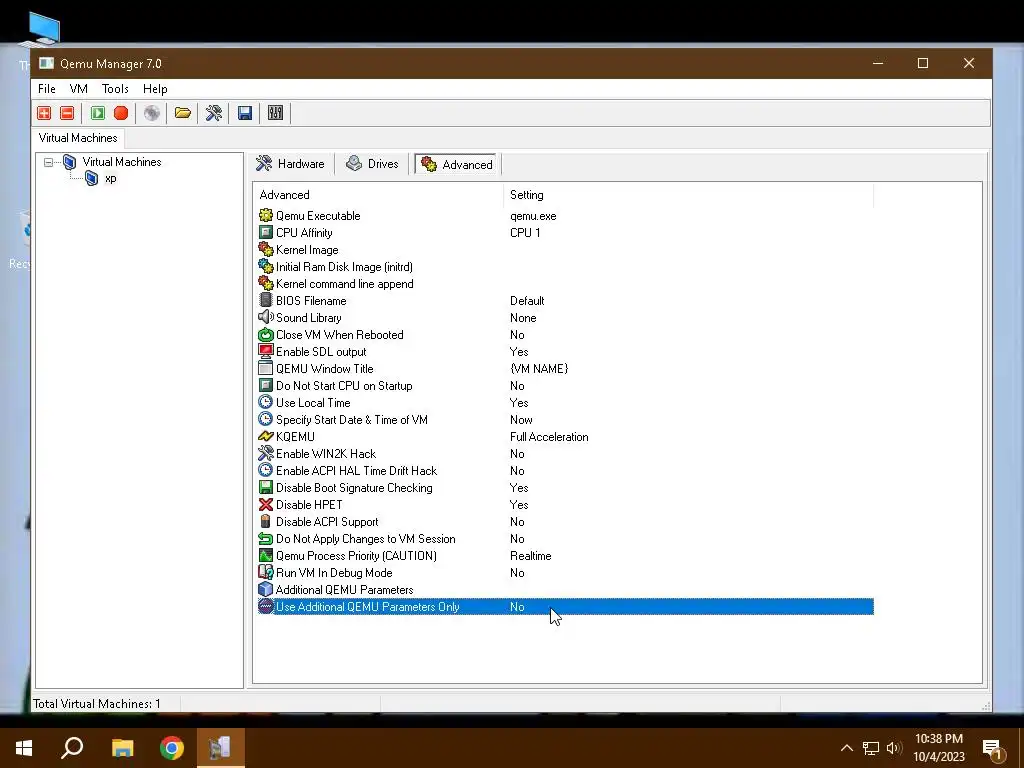The height and width of the screenshot is (768, 1024).
Task: Click the sliders options toolbar icon
Action: [276, 113]
